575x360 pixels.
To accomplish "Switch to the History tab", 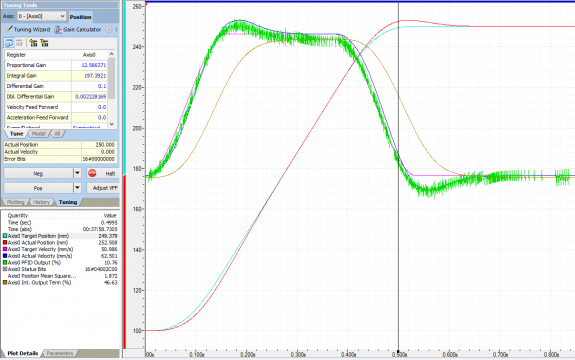I will (x=41, y=202).
